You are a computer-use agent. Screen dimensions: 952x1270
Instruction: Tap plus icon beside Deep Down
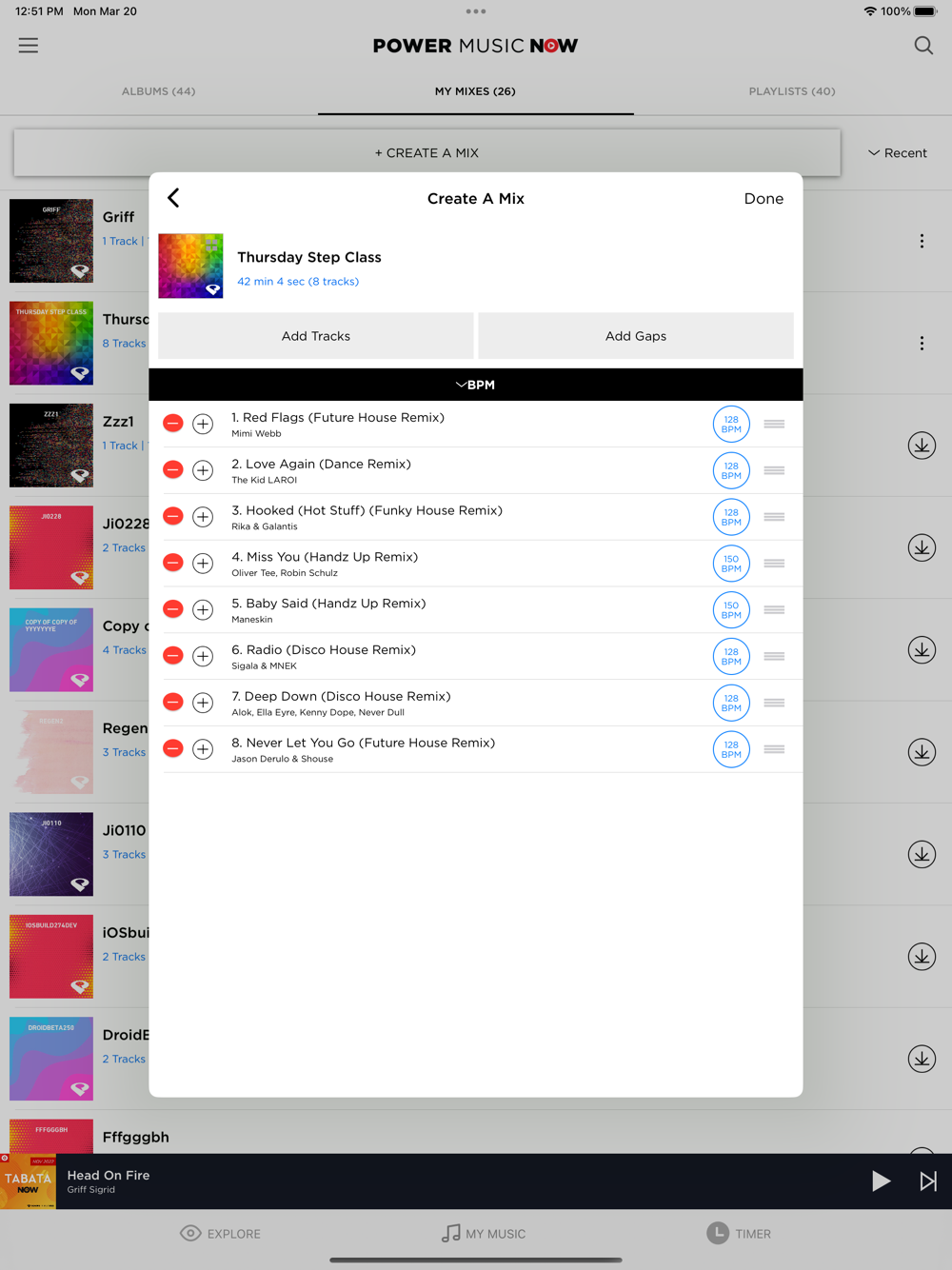click(203, 703)
